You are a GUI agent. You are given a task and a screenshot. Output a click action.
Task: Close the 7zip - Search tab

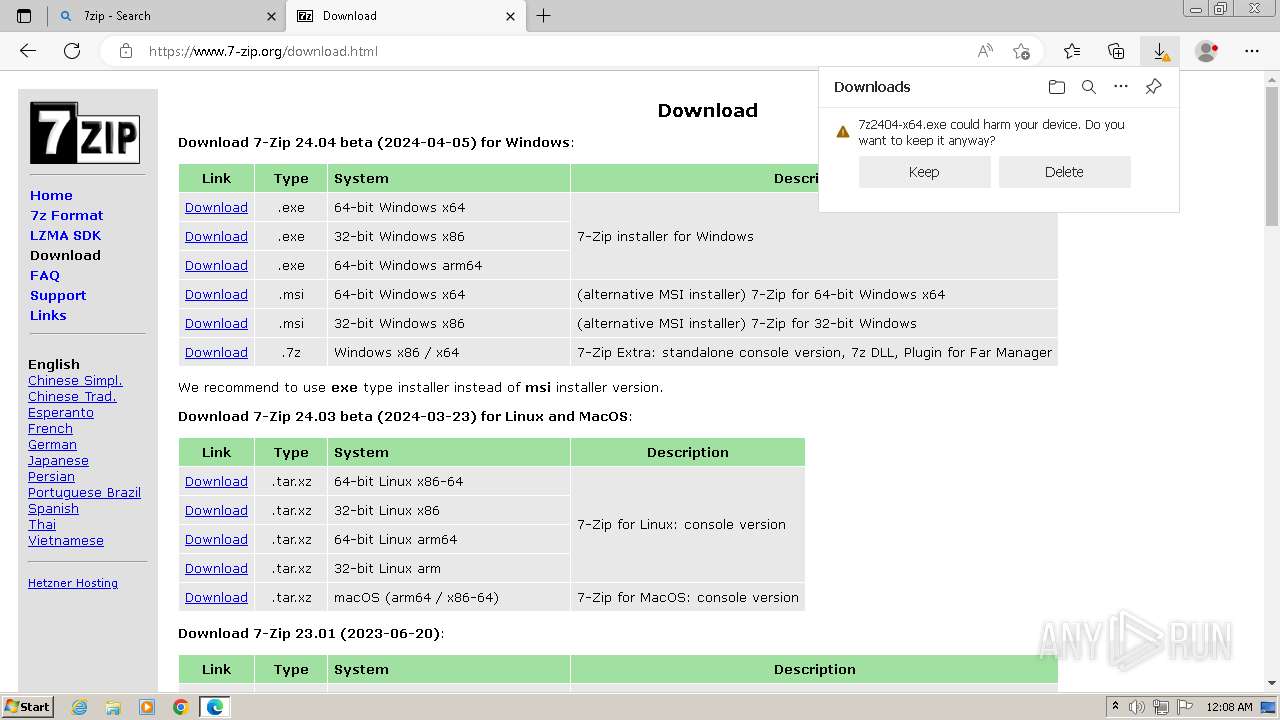(271, 16)
